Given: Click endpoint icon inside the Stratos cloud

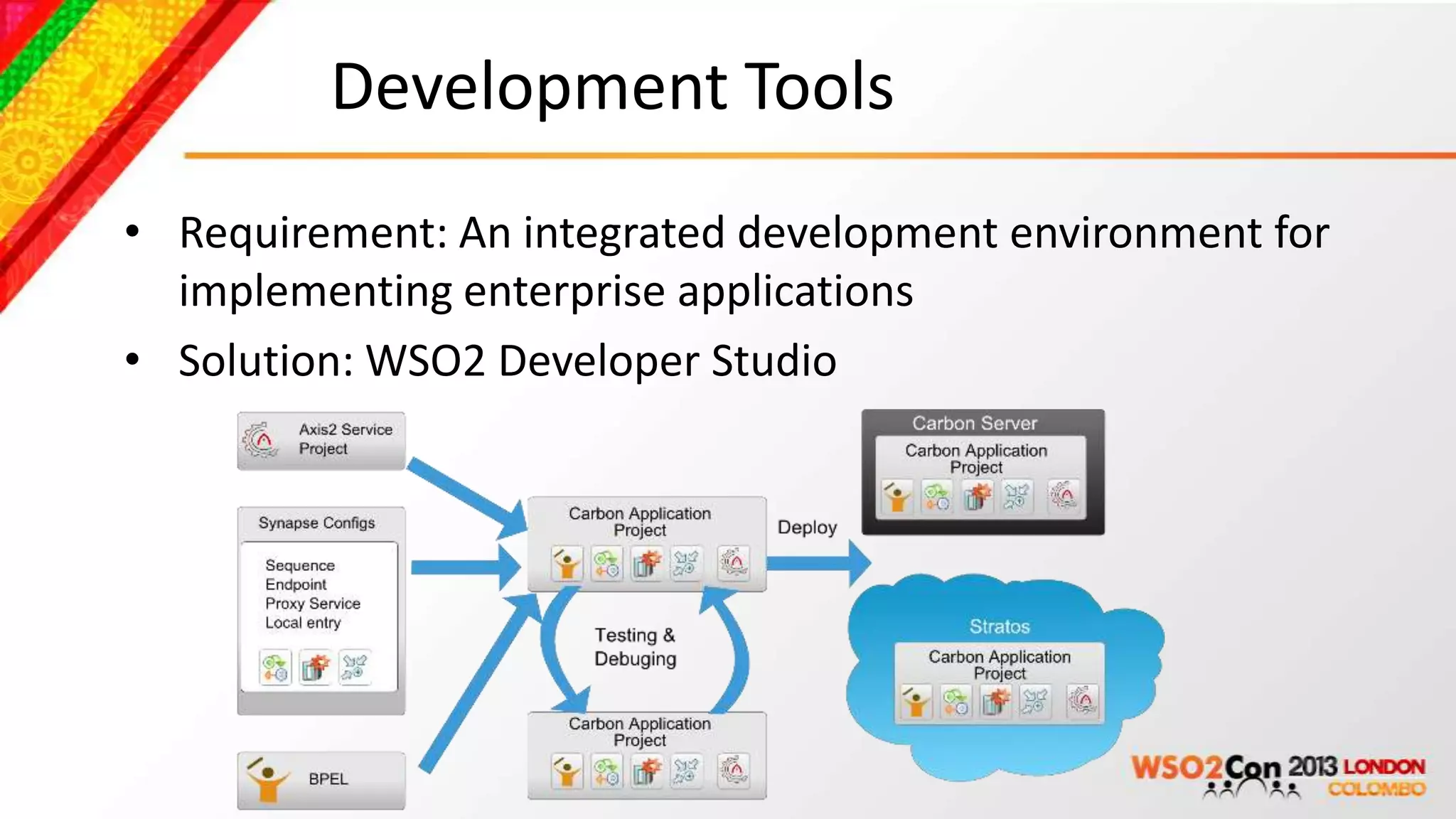Looking at the screenshot, I should [x=956, y=702].
